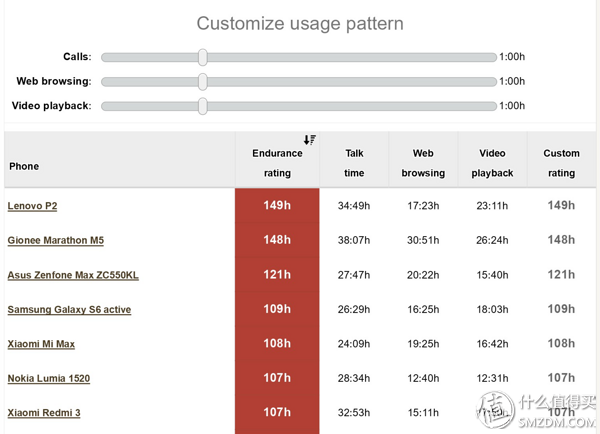
Task: Sort by Web browsing column header
Action: click(x=423, y=163)
